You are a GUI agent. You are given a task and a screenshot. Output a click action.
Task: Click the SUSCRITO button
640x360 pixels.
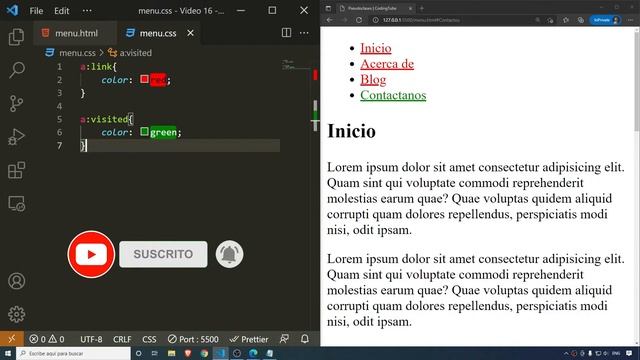click(163, 254)
